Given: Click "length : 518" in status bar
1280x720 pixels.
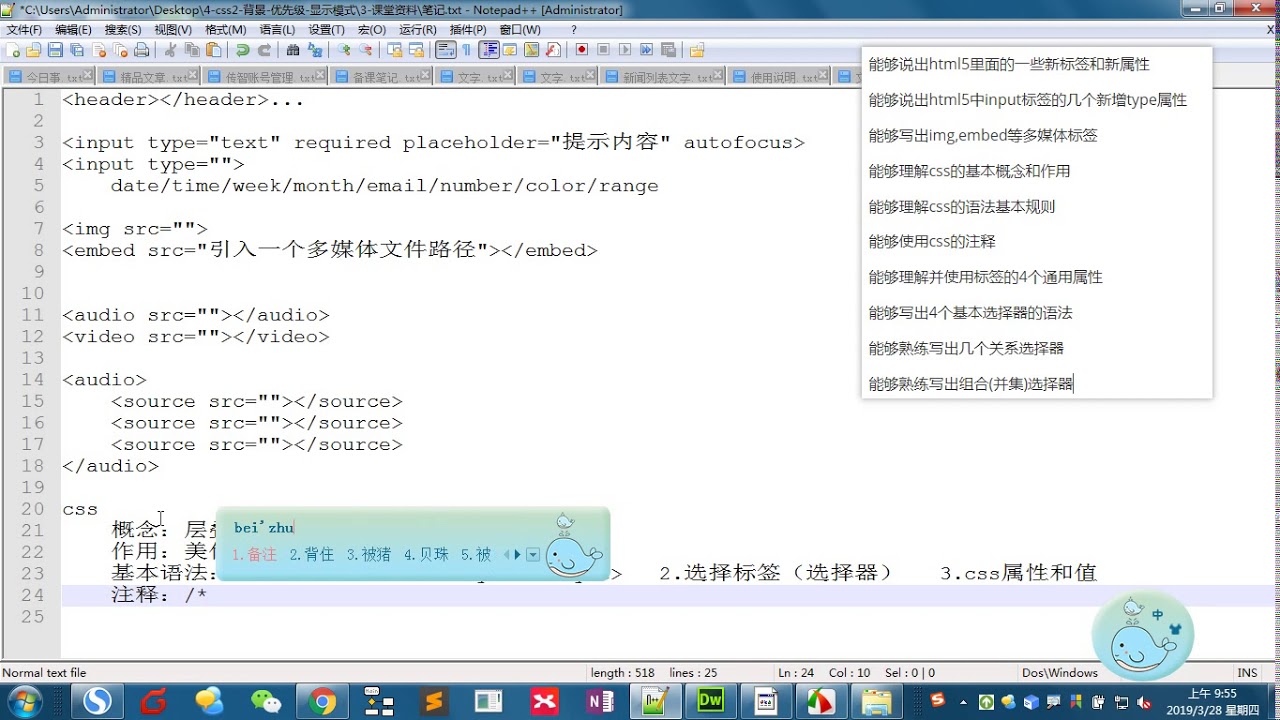Looking at the screenshot, I should (622, 673).
